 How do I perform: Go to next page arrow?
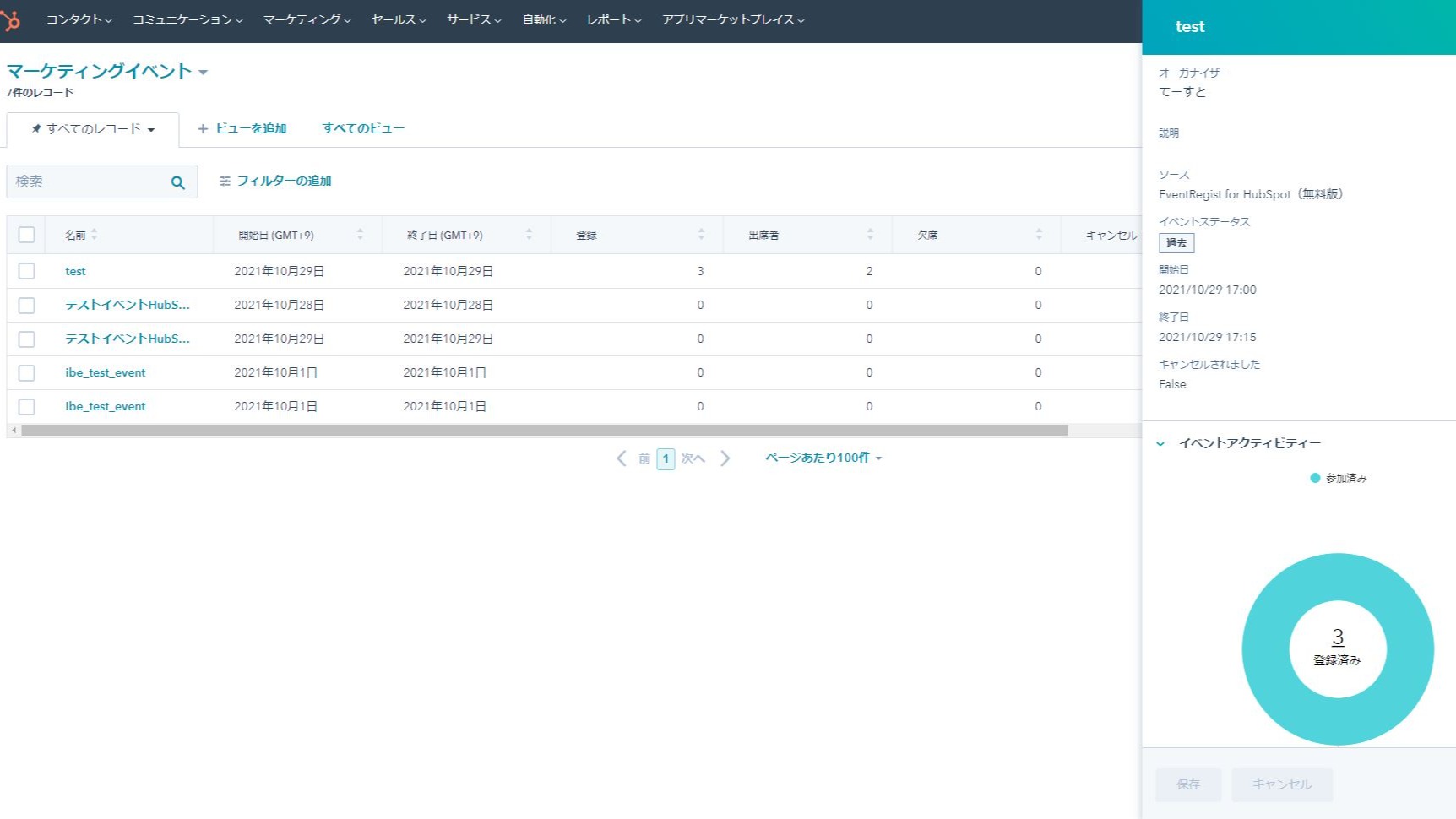pos(725,458)
